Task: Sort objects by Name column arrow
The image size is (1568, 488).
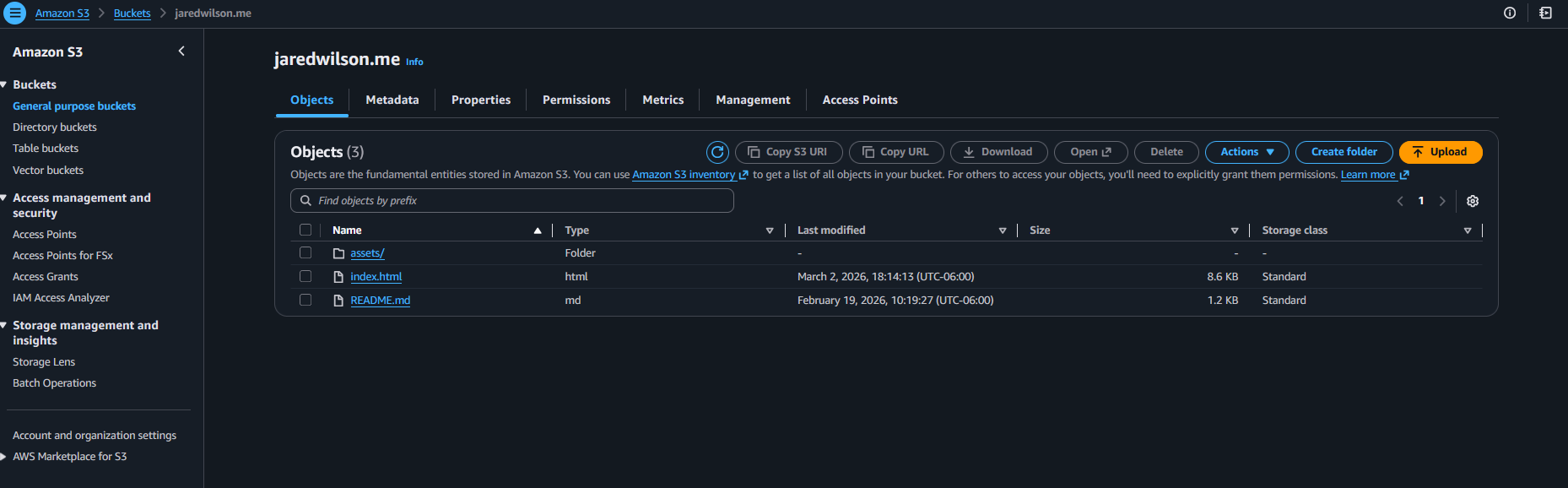Action: click(538, 230)
